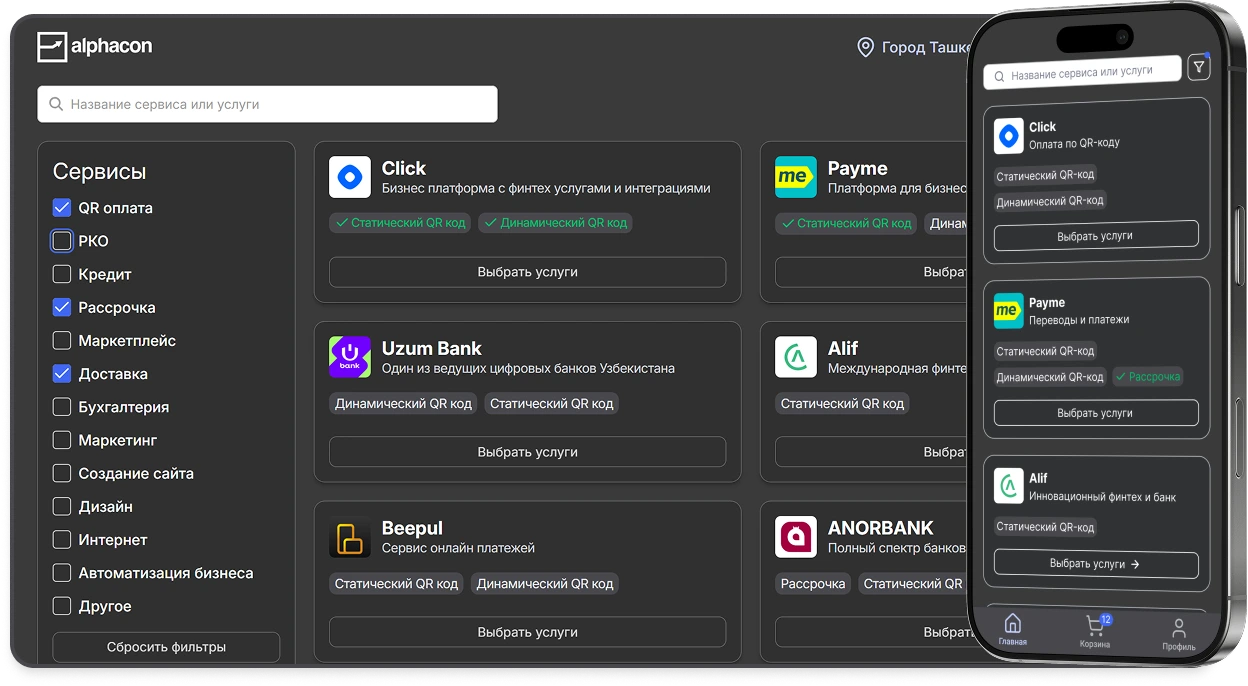Select Рассрочка tag on phone Payme card
The height and width of the screenshot is (686, 1248).
pos(1148,376)
